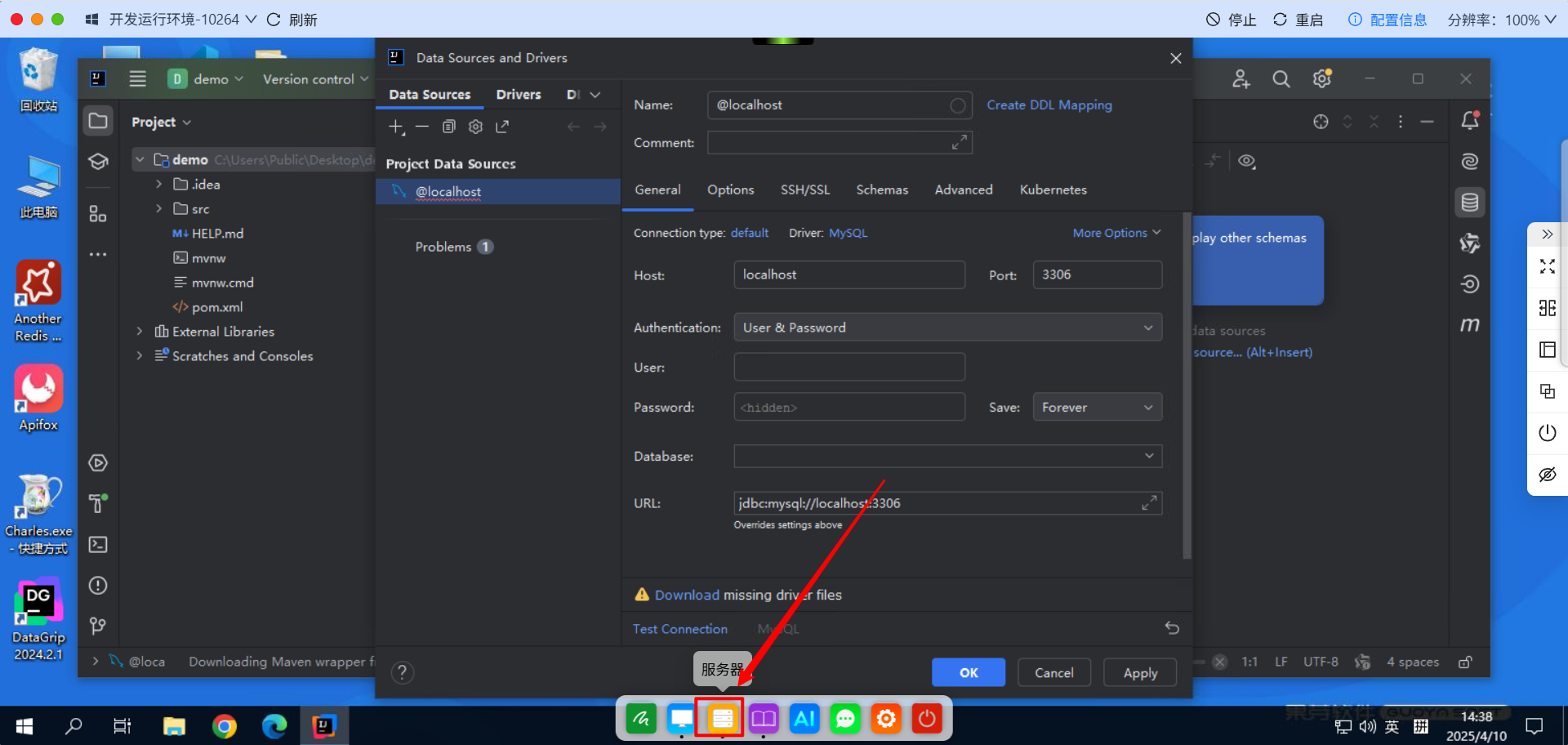The image size is (1568, 745).
Task: Open the Database dropdown
Action: [x=948, y=456]
